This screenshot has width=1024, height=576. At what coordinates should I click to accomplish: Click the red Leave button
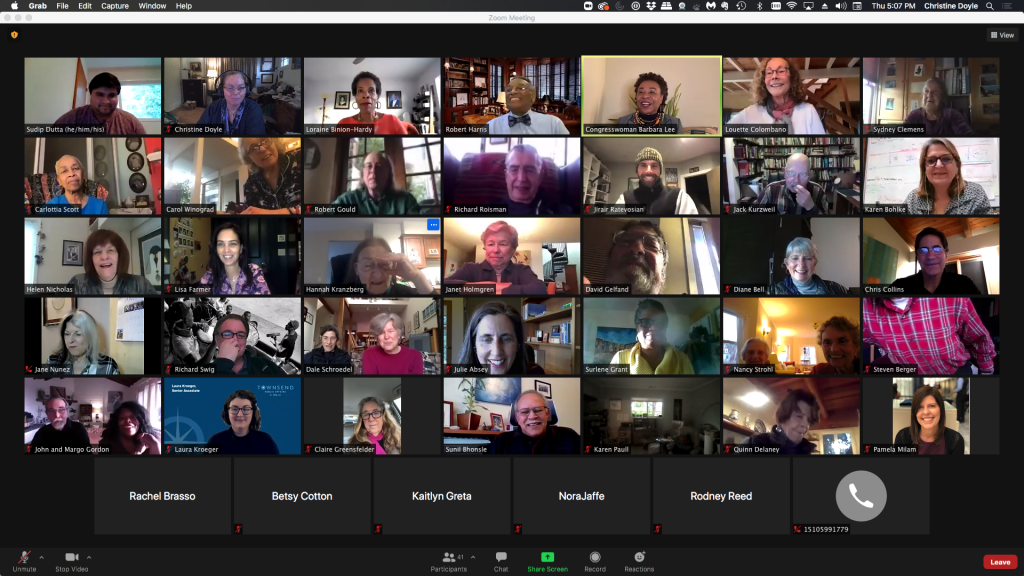point(999,562)
